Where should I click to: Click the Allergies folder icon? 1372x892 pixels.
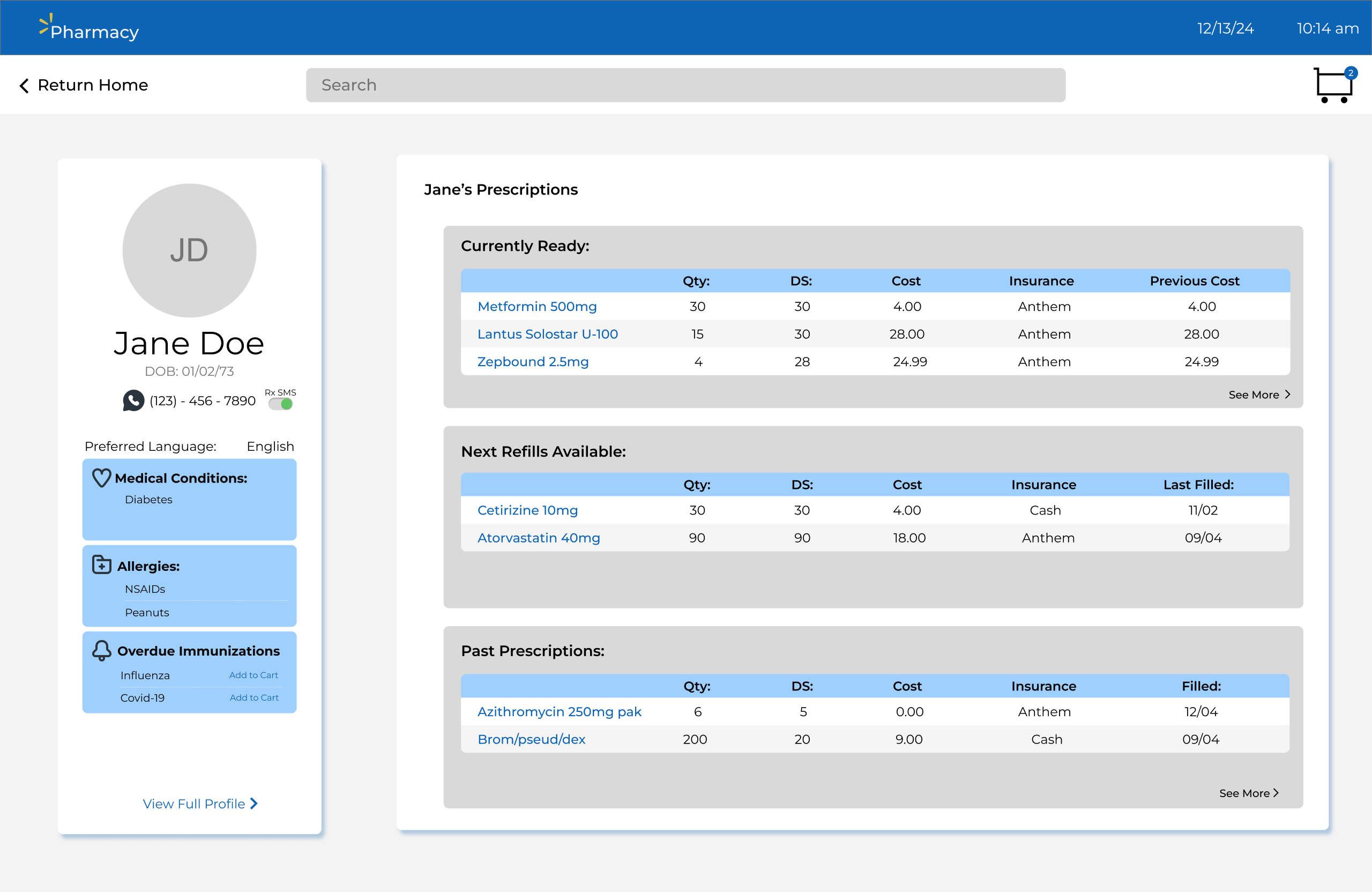101,564
